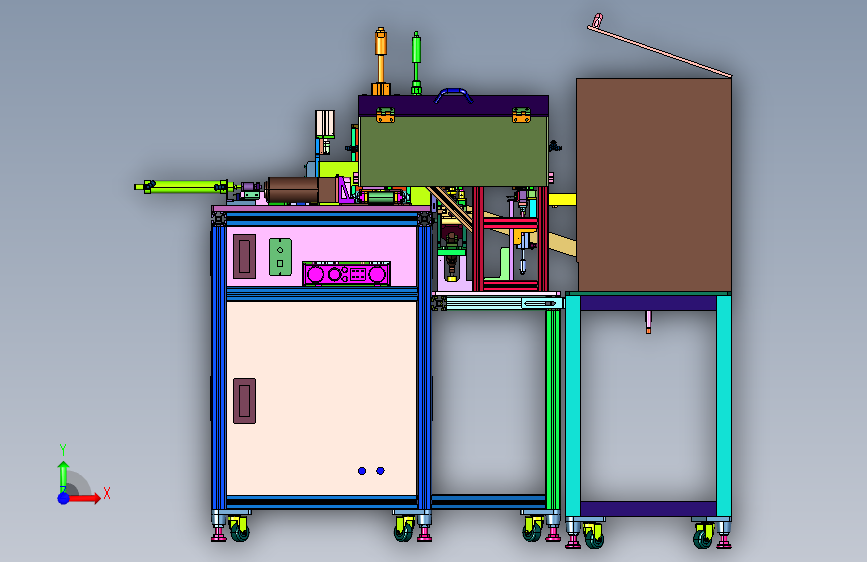Screen dimensions: 867x562
Task: Select the dark purple lid above the hopper
Action: pyautogui.click(x=453, y=105)
